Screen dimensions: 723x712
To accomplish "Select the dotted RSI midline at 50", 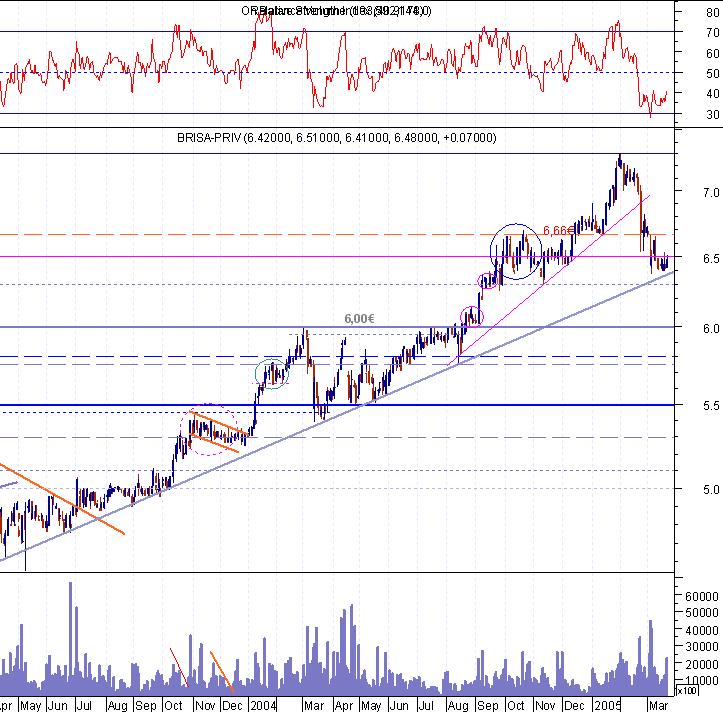I will click(x=337, y=72).
